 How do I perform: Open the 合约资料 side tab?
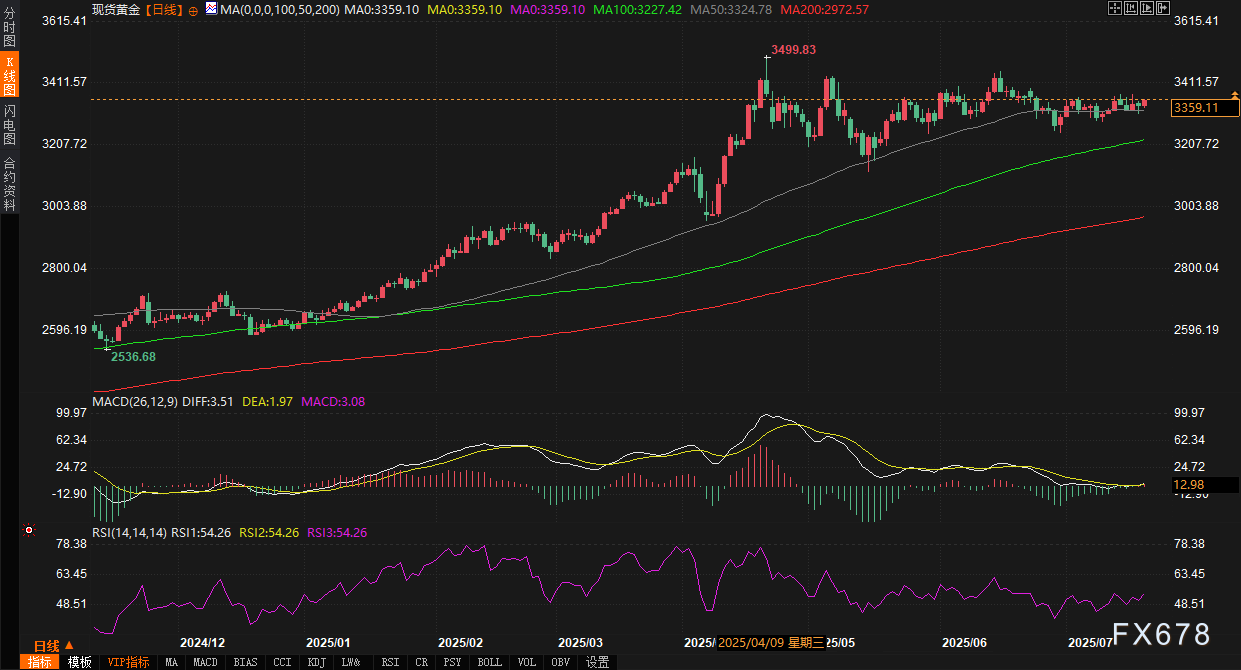tap(9, 183)
